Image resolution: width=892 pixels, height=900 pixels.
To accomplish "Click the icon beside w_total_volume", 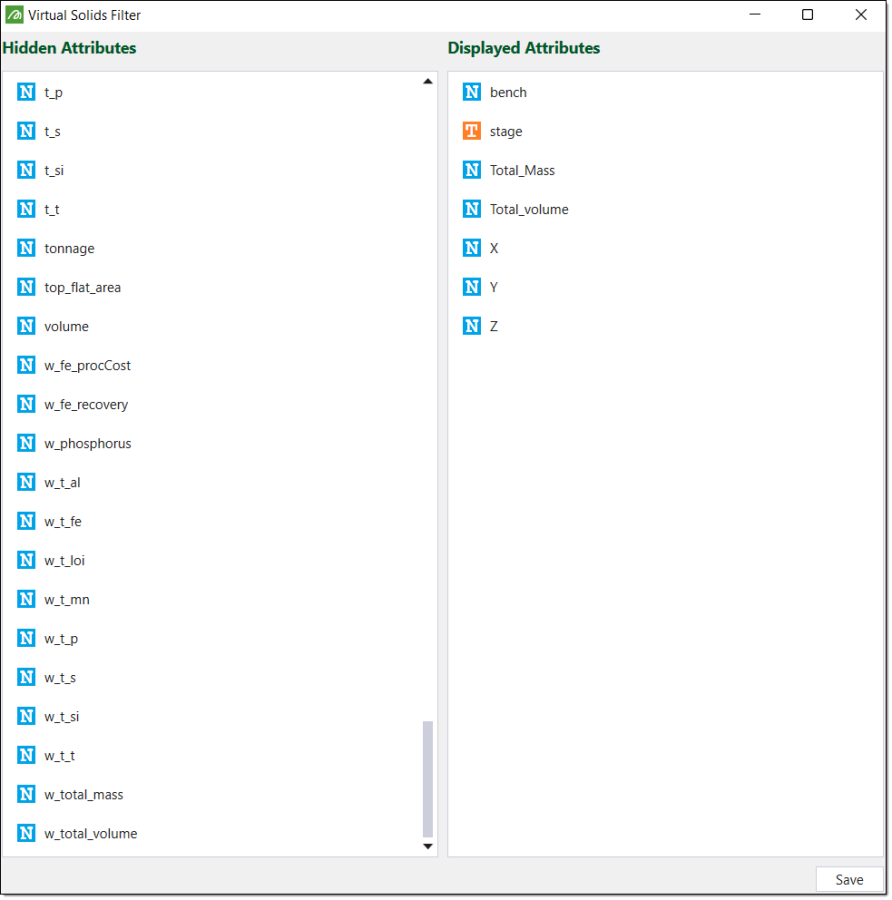I will pos(26,833).
